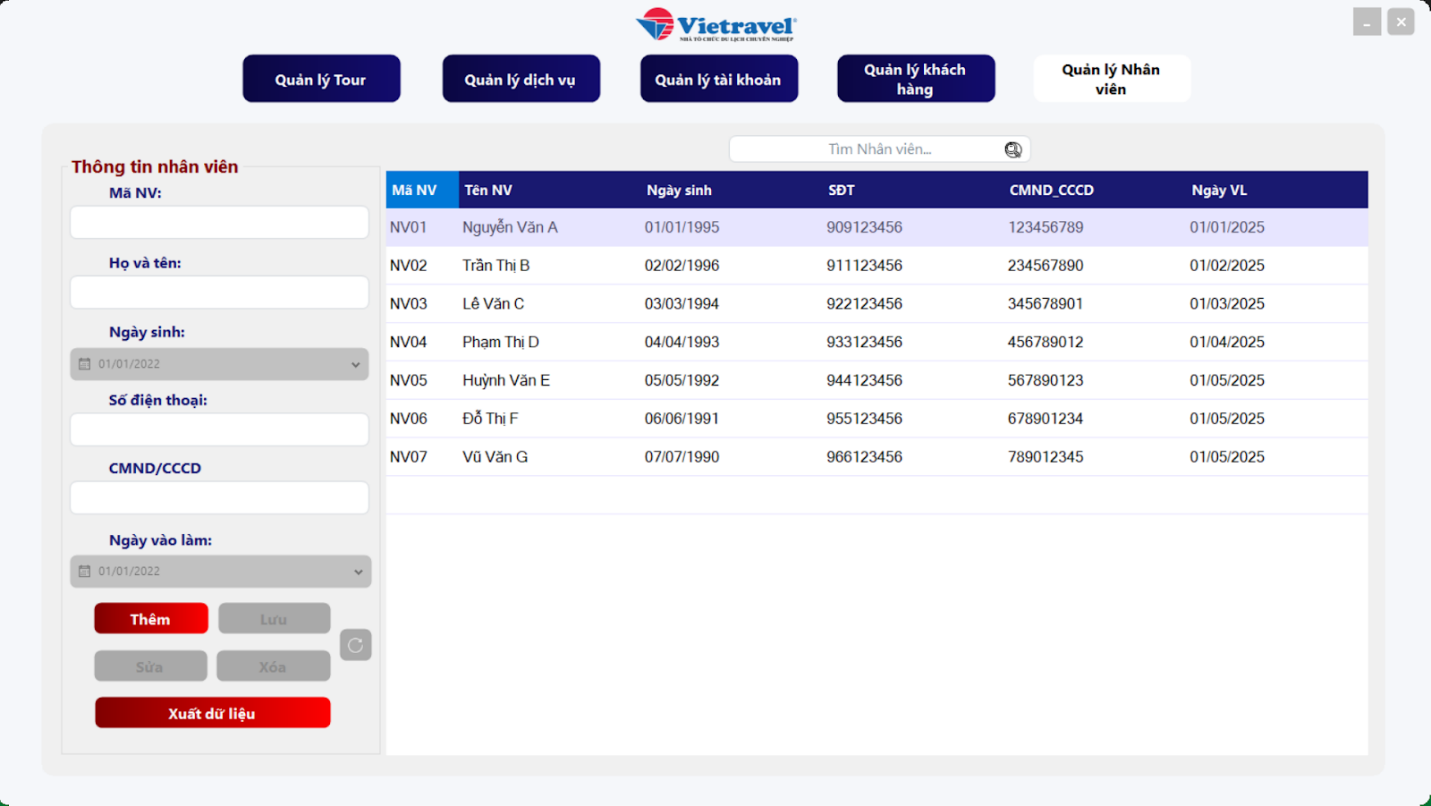This screenshot has width=1431, height=806.
Task: Click start date 01/02/2025
Action: (x=1227, y=266)
